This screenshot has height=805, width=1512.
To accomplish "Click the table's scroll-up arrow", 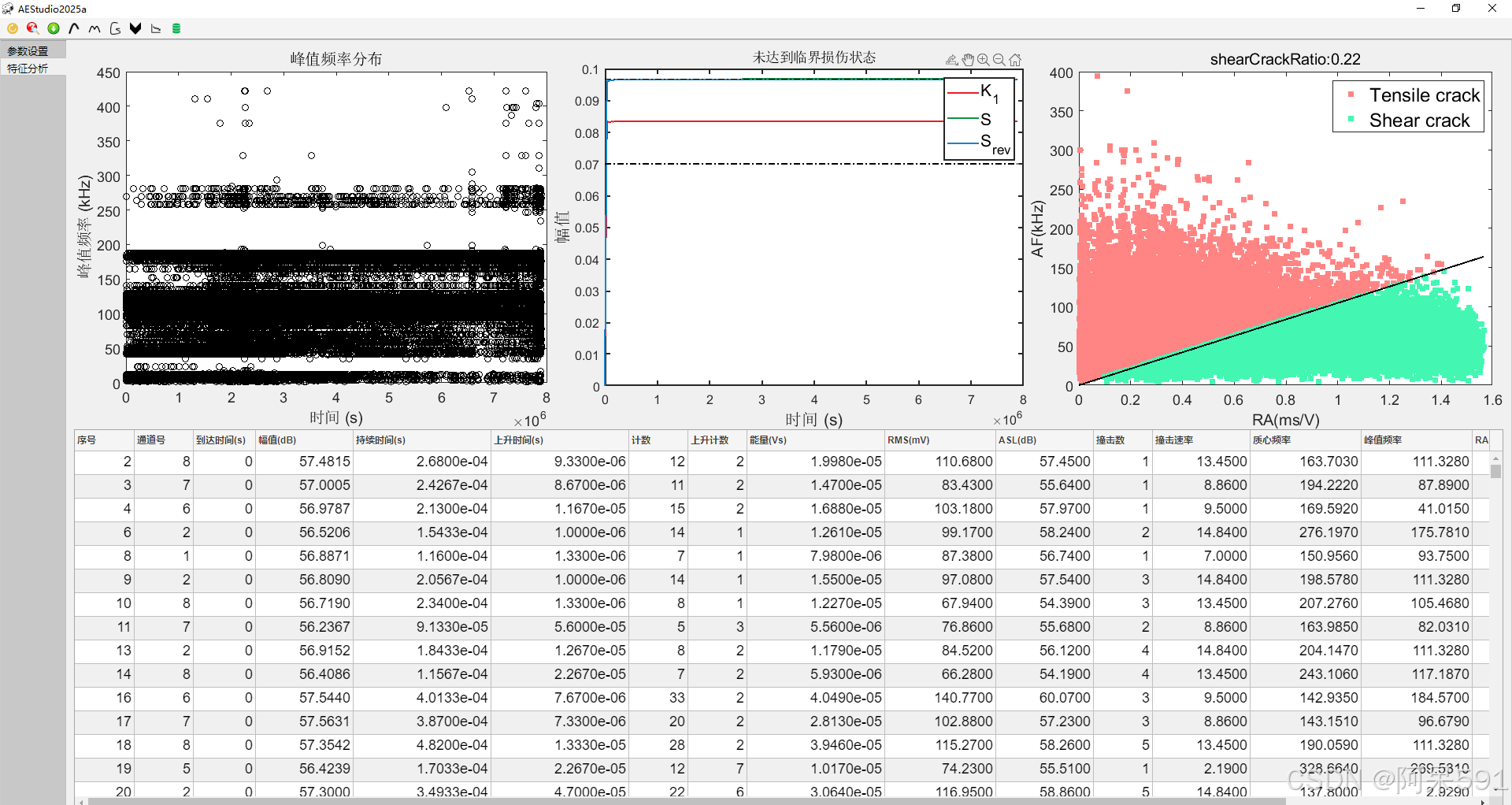I will point(1495,458).
